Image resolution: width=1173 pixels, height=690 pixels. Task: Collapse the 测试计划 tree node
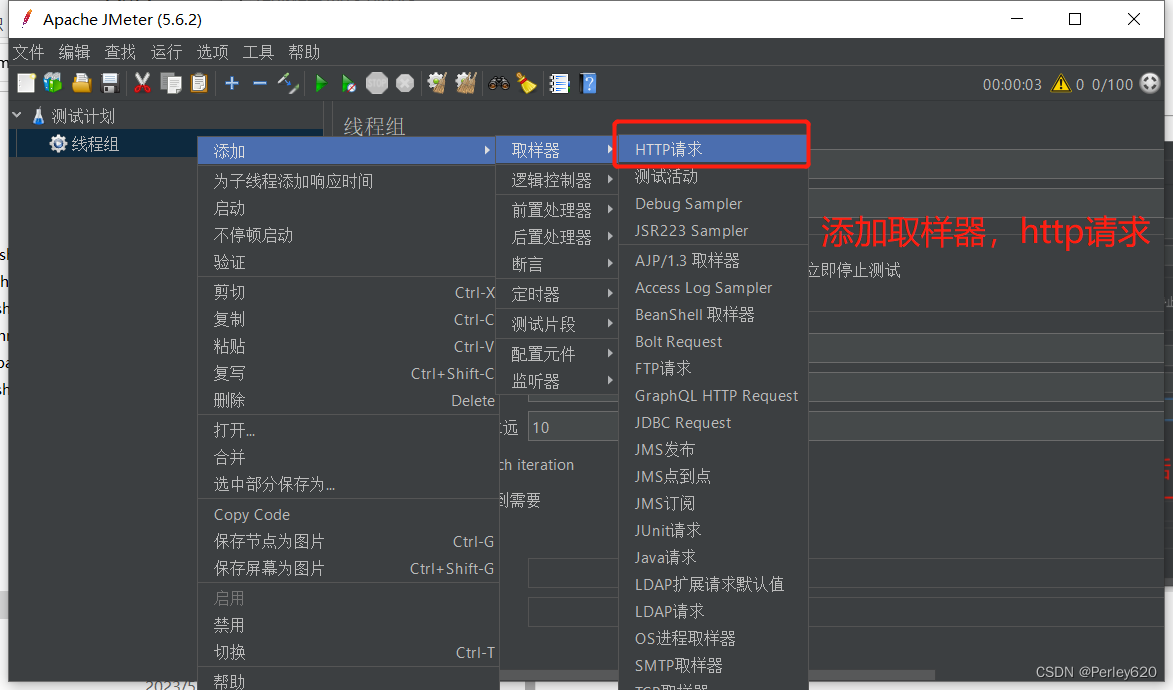(x=17, y=115)
